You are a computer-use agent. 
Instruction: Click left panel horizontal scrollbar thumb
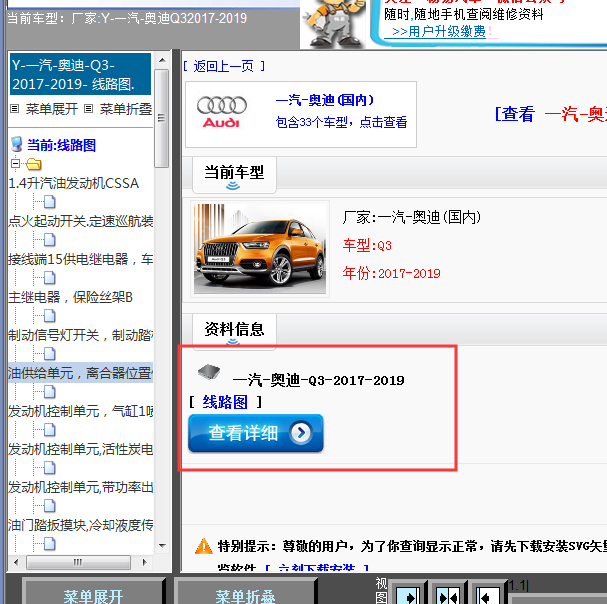click(x=78, y=562)
